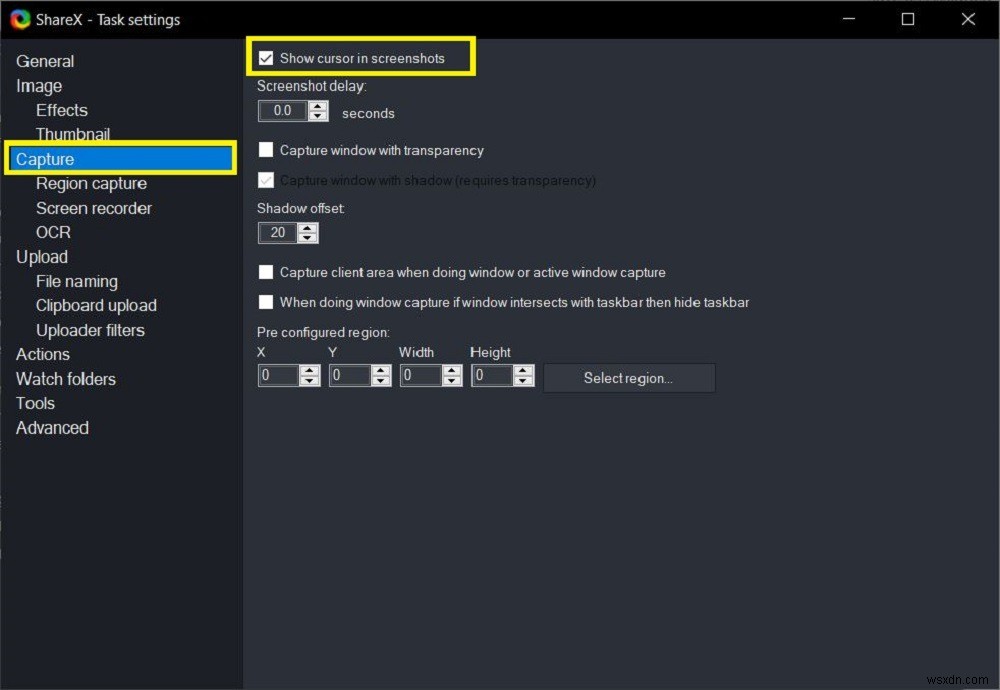Click the "Select region..." button
The image size is (1000, 690).
pyautogui.click(x=628, y=377)
